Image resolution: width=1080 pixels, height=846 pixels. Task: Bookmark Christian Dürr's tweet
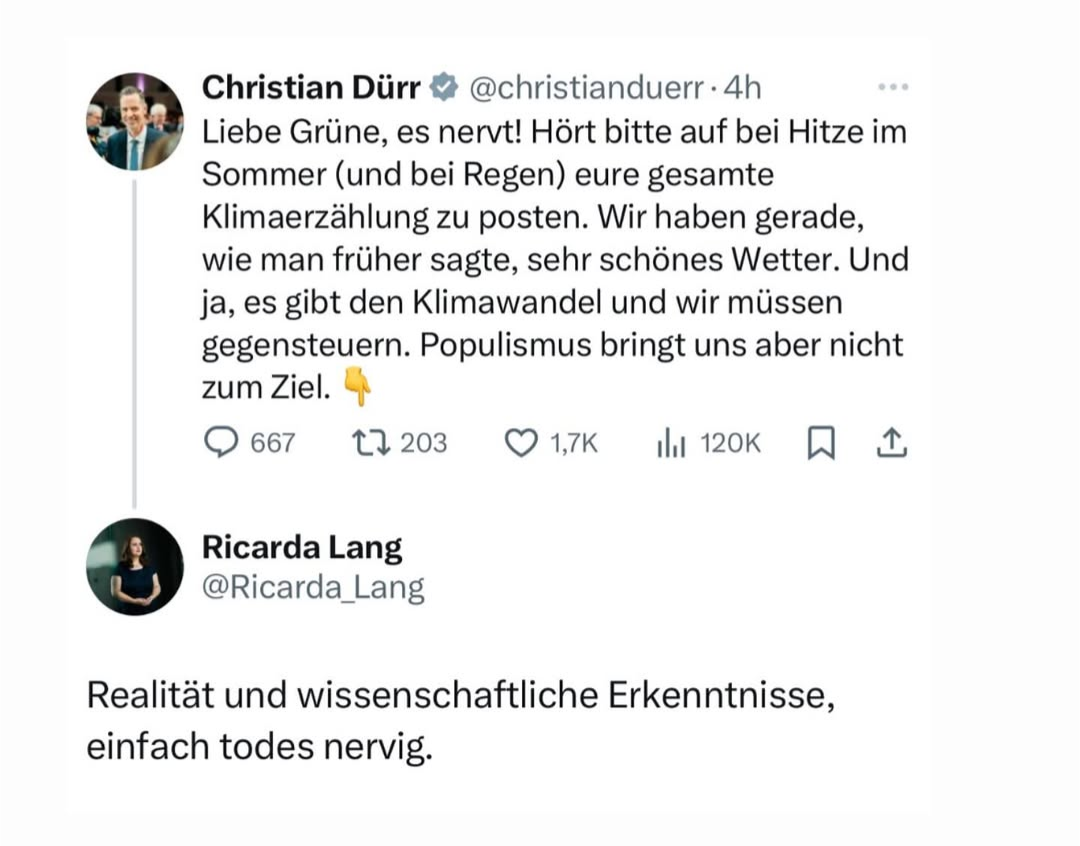click(820, 443)
